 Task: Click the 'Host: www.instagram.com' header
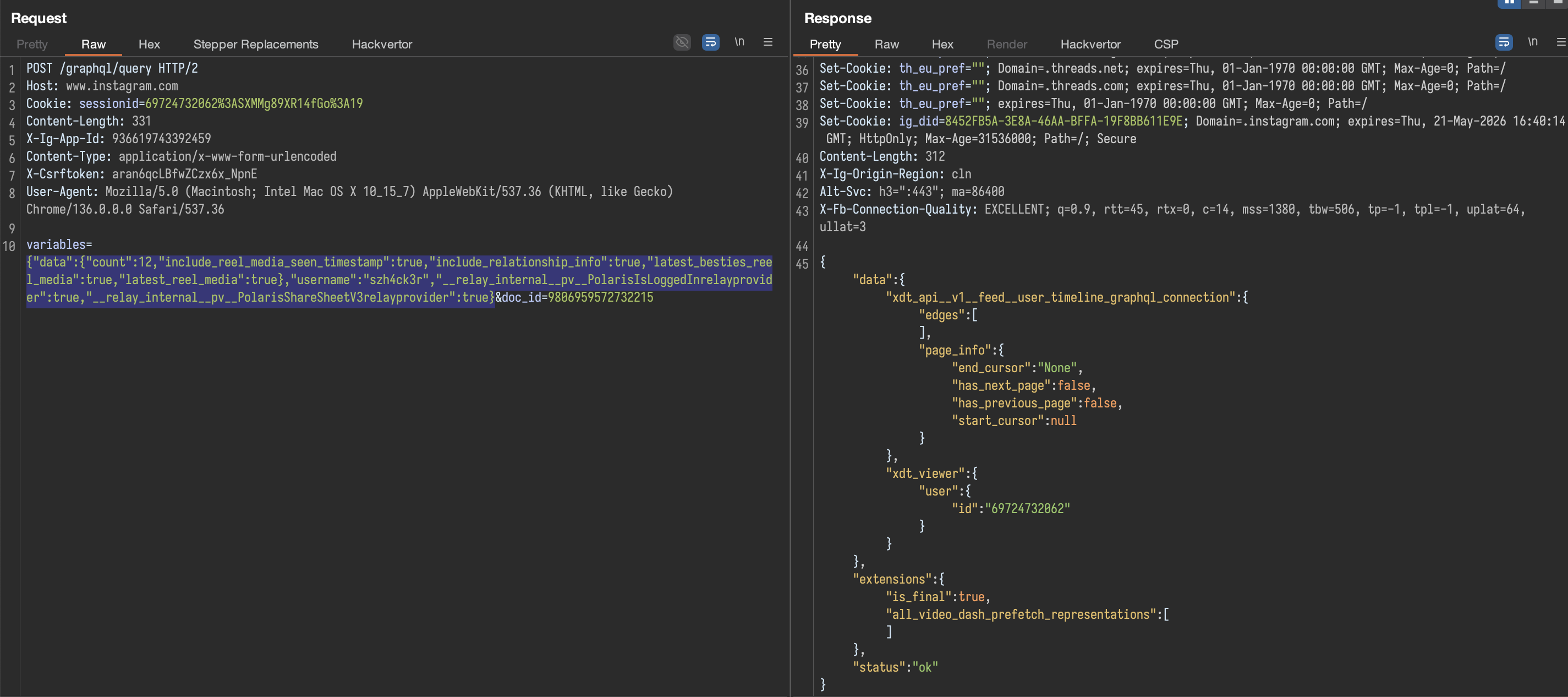coord(102,86)
